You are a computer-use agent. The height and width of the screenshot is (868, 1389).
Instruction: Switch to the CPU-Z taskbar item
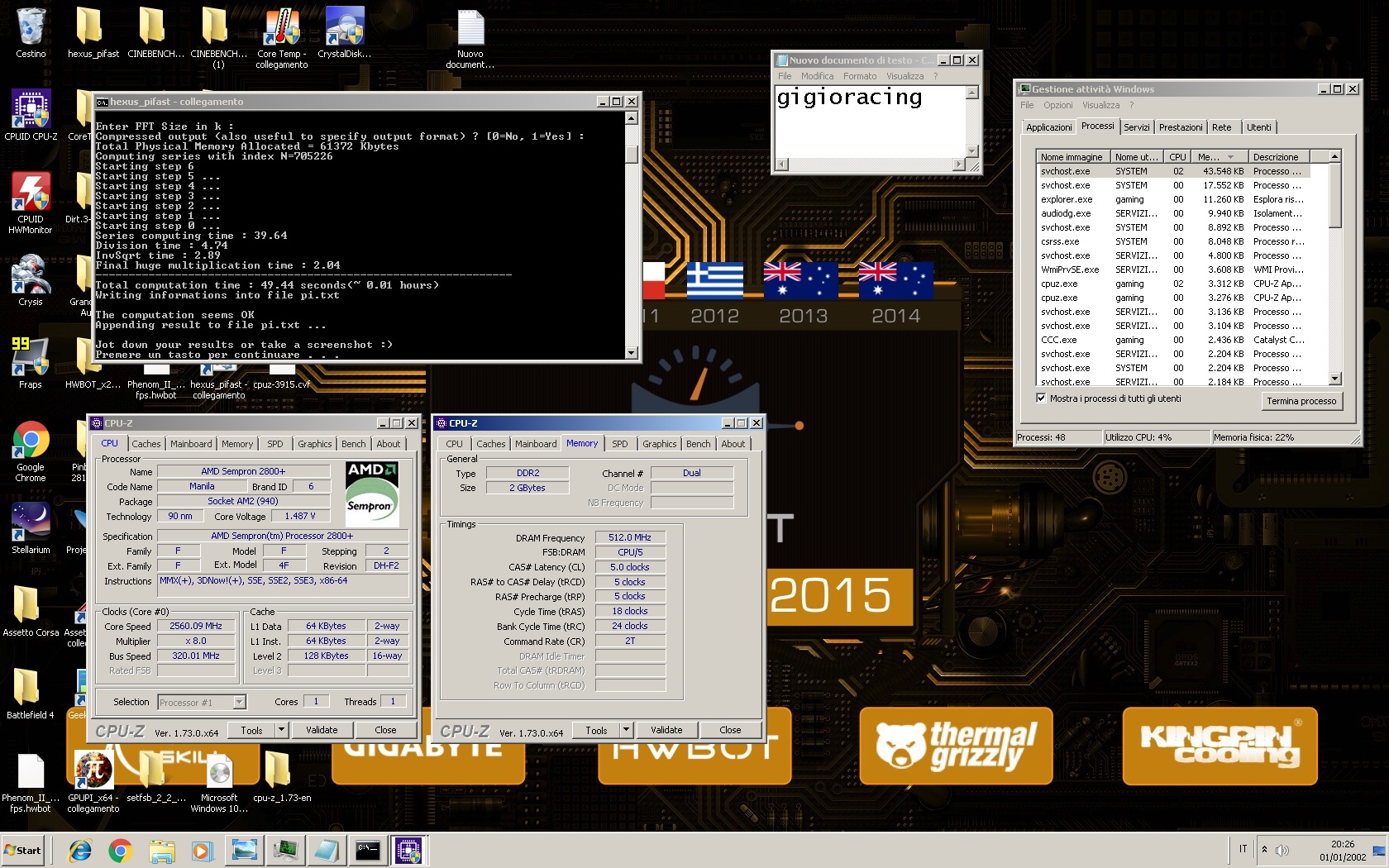point(408,850)
